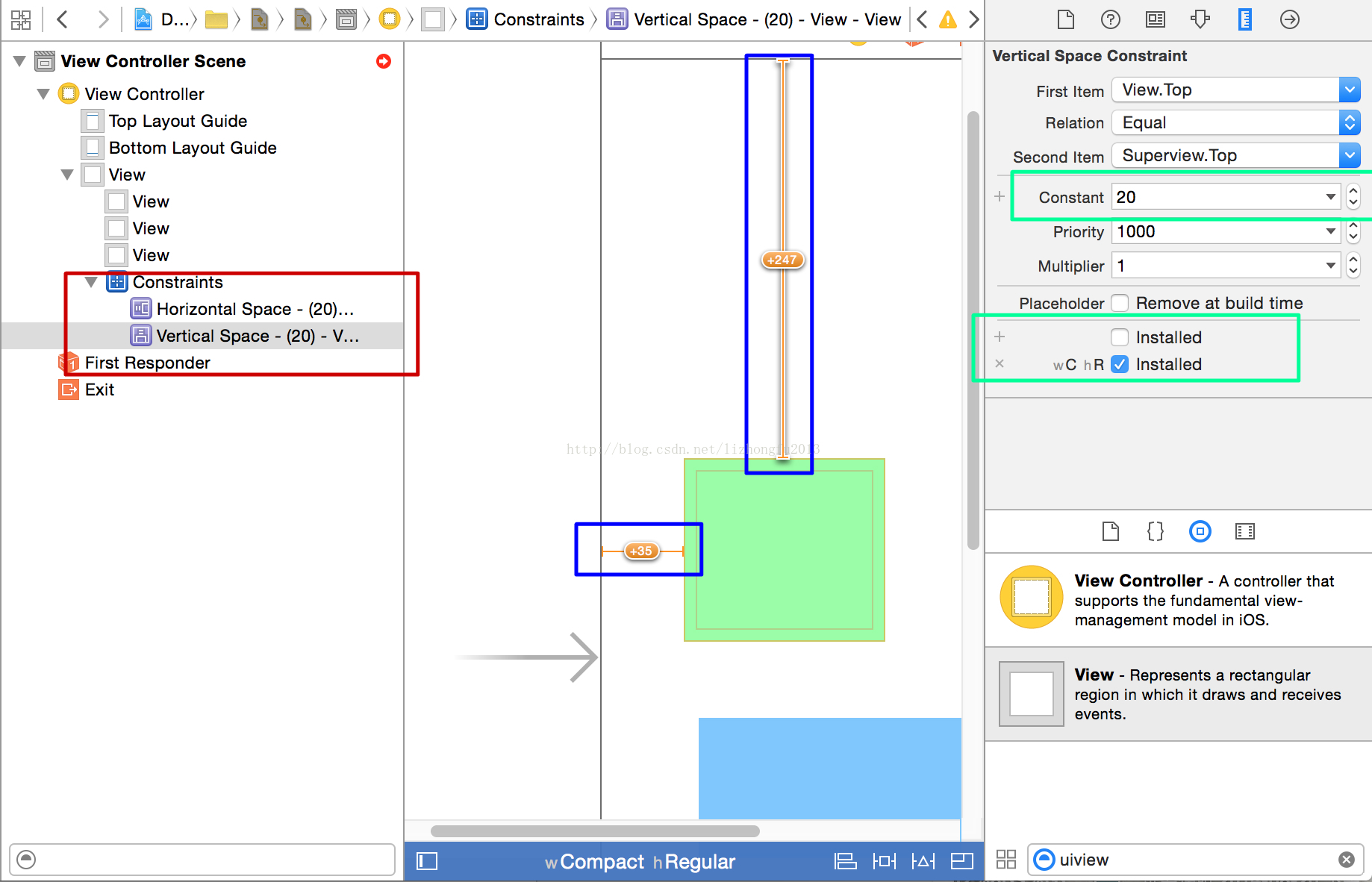Viewport: 1372px width, 882px height.
Task: Show the Object library
Action: tap(1200, 531)
